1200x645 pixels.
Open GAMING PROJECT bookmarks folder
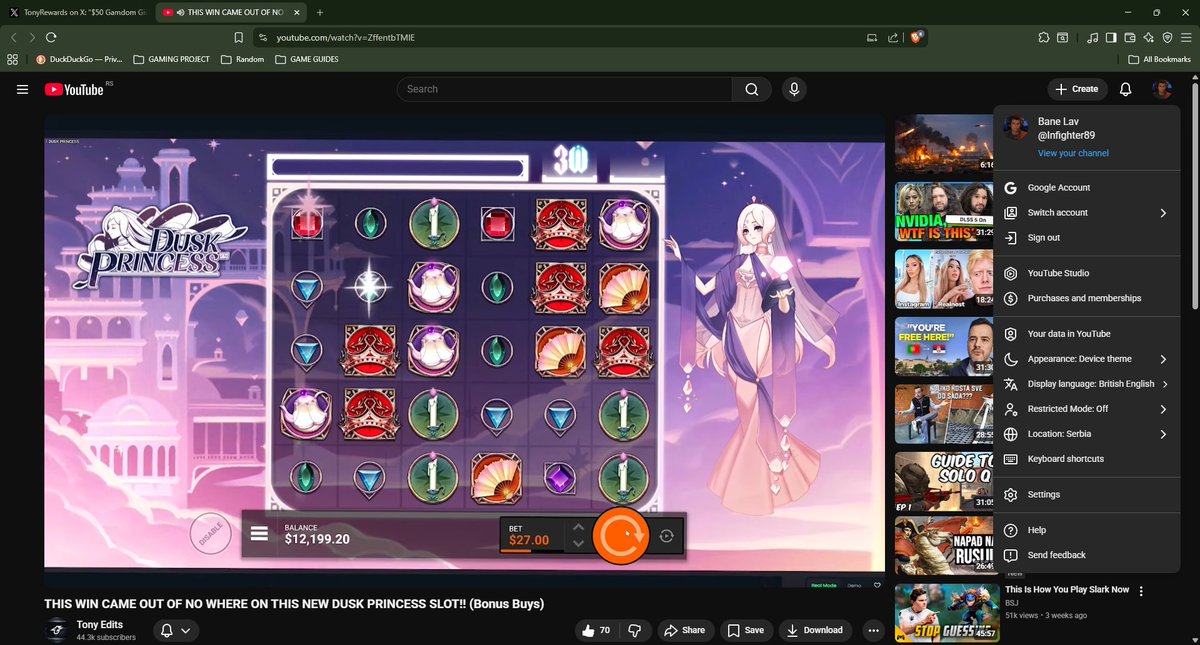171,59
